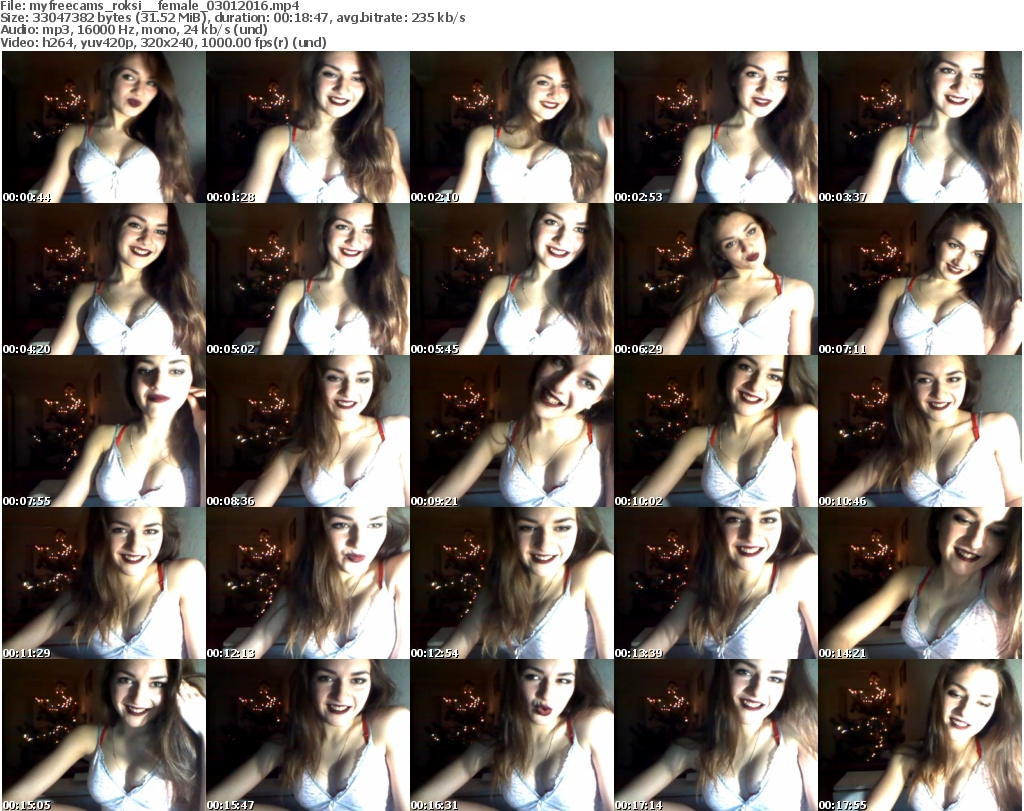
Task: Choose the frame labeled 00:09:21
Action: point(512,432)
